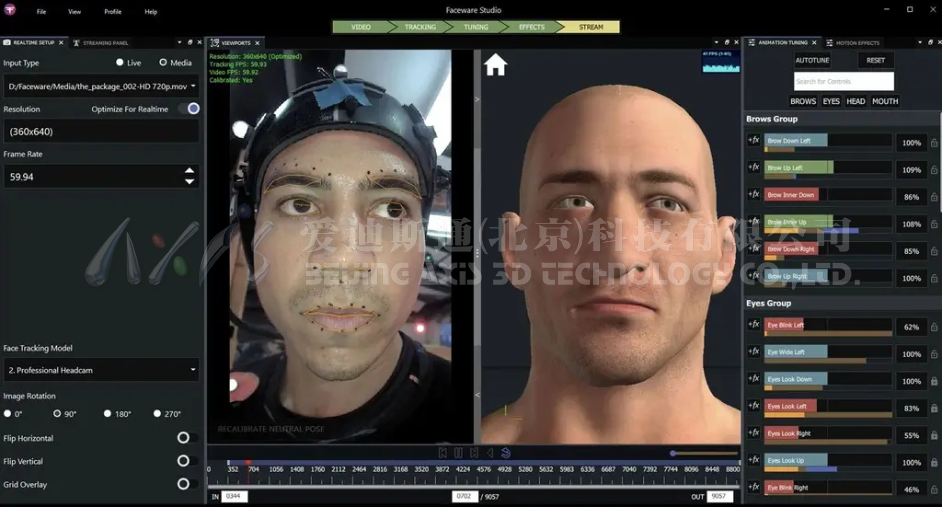Image resolution: width=942 pixels, height=507 pixels.
Task: Toggle Optimize For Realtime switch
Action: tap(189, 109)
